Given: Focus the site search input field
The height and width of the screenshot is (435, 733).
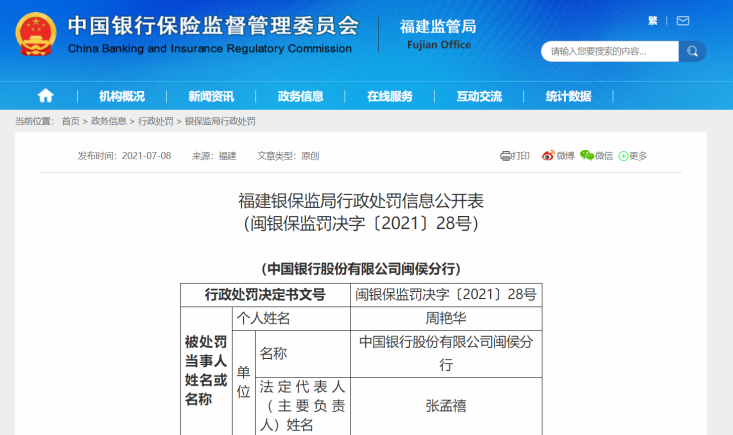Looking at the screenshot, I should tap(610, 51).
